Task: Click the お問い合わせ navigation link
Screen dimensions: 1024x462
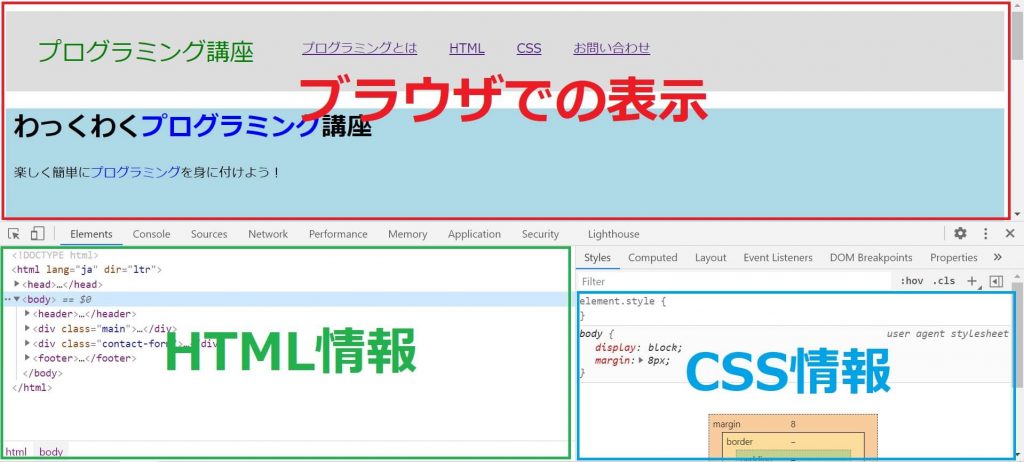Action: click(611, 48)
